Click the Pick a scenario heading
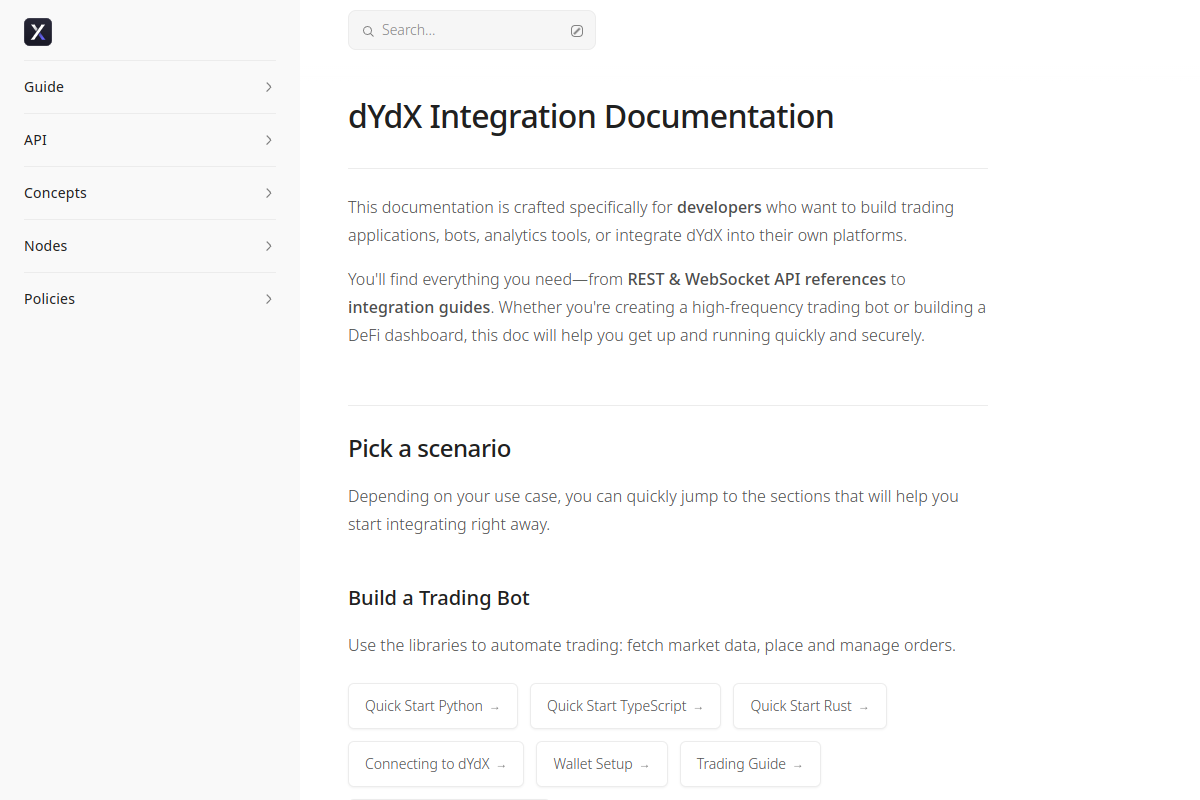Image resolution: width=1200 pixels, height=800 pixels. click(430, 449)
